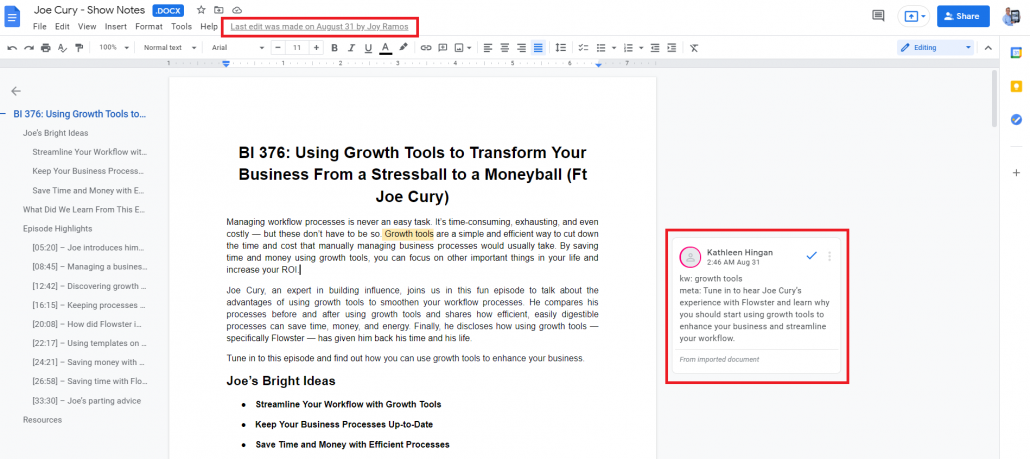Enable center text alignment

[x=504, y=48]
